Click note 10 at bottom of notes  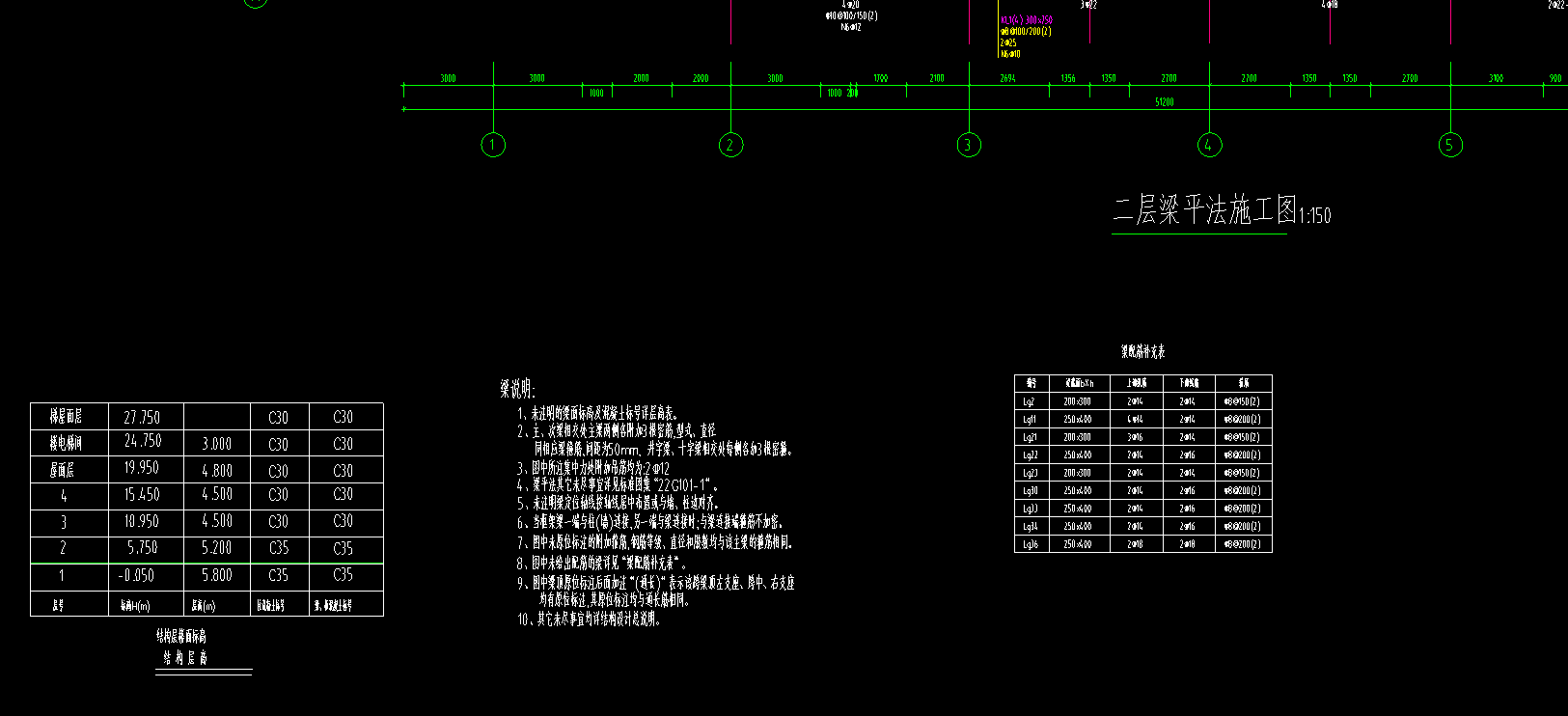pos(590,620)
